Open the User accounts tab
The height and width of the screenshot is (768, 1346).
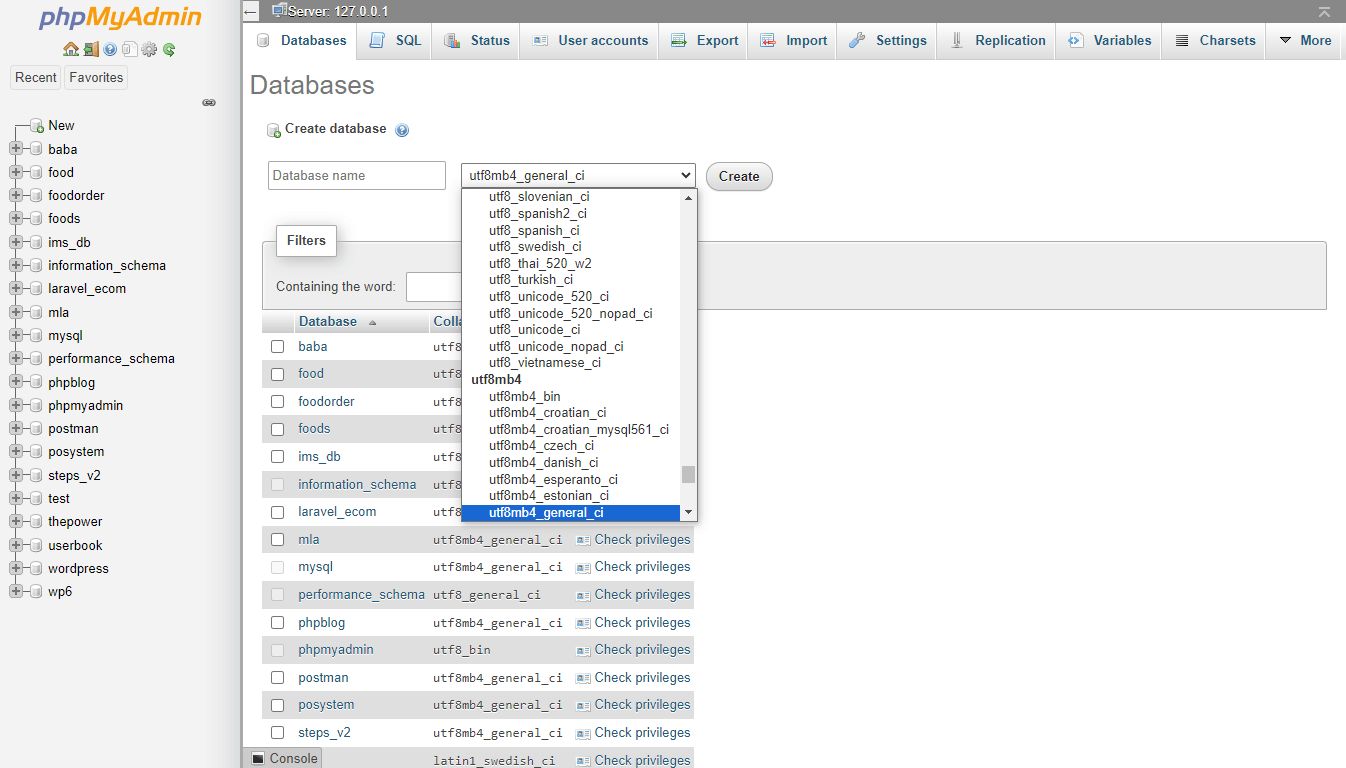[x=590, y=41]
